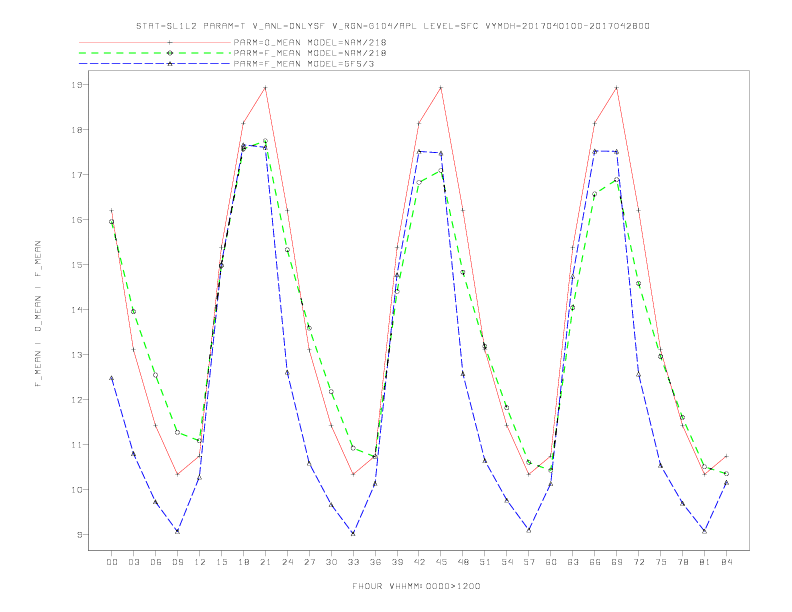Image resolution: width=792 pixels, height=612 pixels.
Task: Click x-axis tick label 15
Action: pyautogui.click(x=221, y=562)
